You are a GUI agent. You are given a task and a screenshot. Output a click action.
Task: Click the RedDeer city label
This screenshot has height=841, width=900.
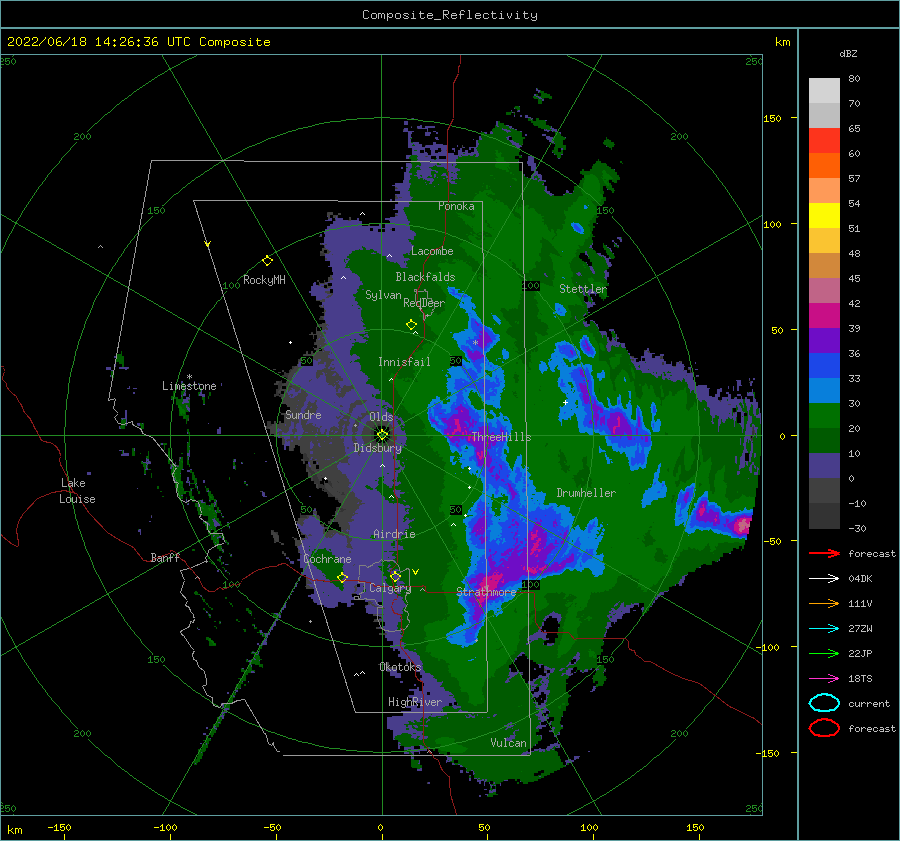pyautogui.click(x=424, y=303)
